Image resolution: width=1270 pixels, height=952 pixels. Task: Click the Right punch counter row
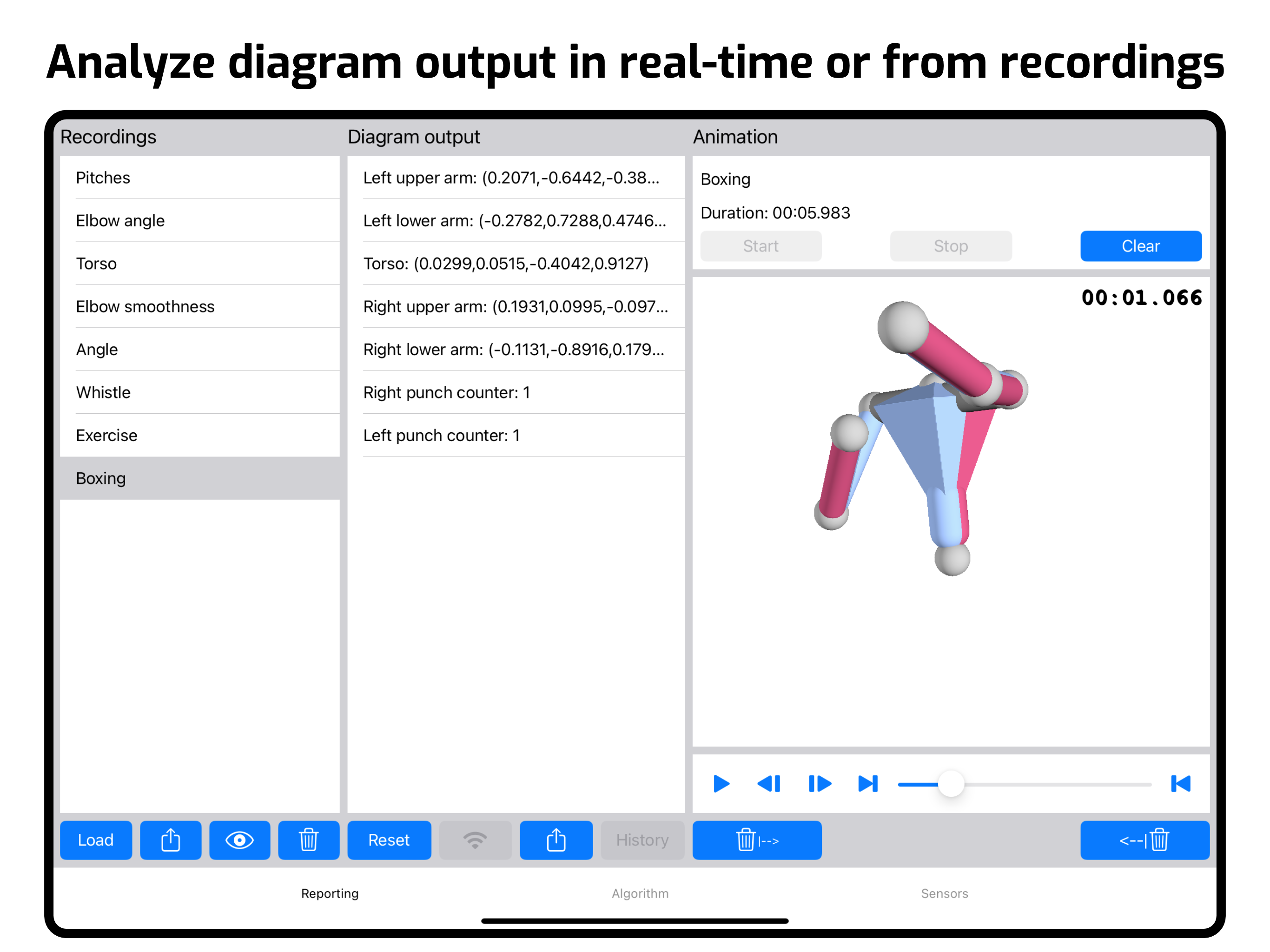[516, 393]
